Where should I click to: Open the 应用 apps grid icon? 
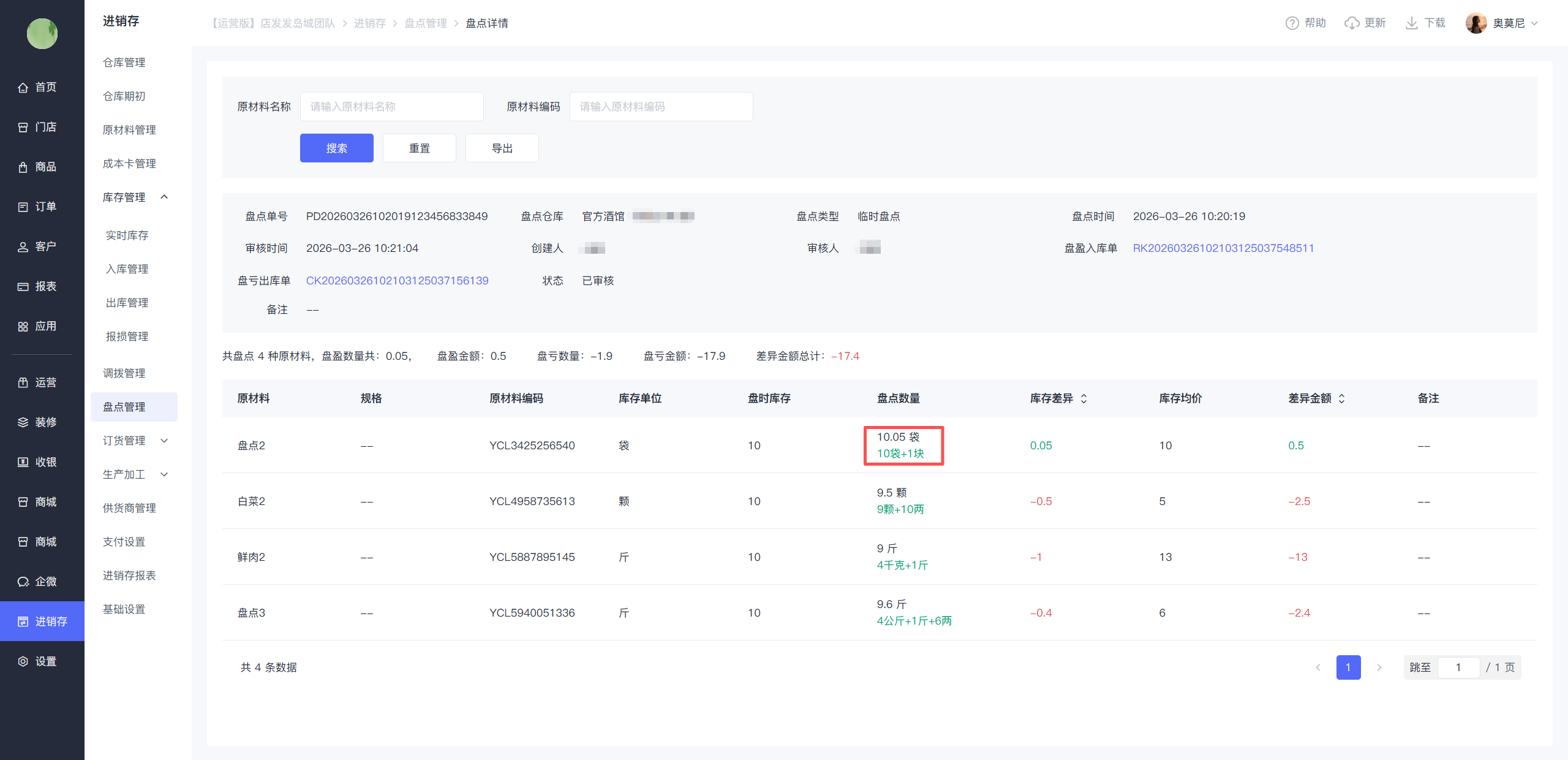(x=23, y=327)
